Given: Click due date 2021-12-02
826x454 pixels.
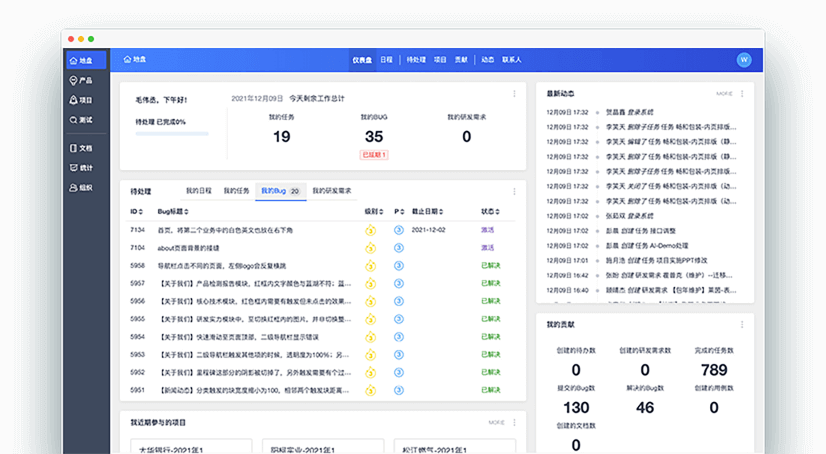Looking at the screenshot, I should 428,230.
